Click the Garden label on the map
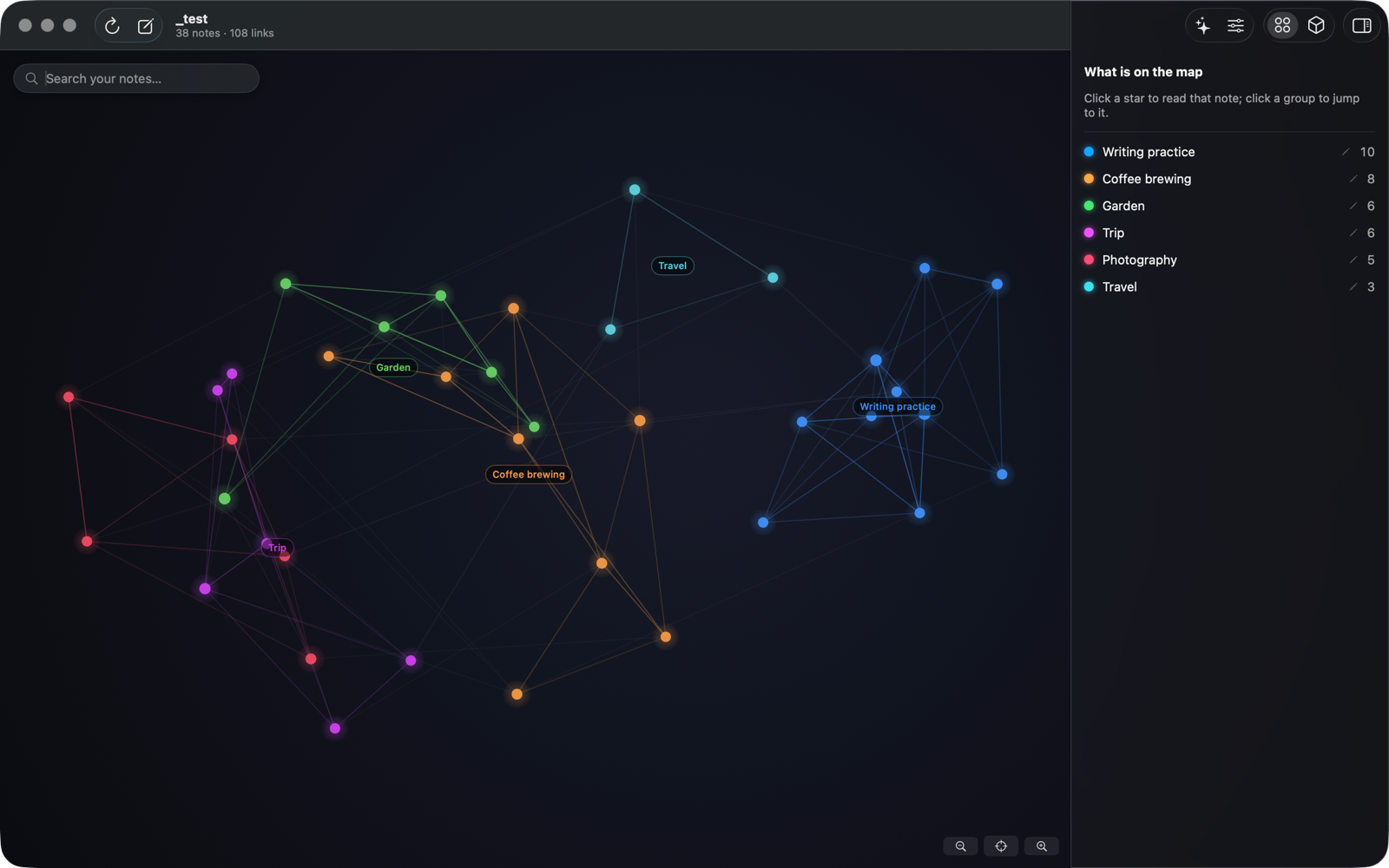The width and height of the screenshot is (1389, 868). pyautogui.click(x=393, y=367)
